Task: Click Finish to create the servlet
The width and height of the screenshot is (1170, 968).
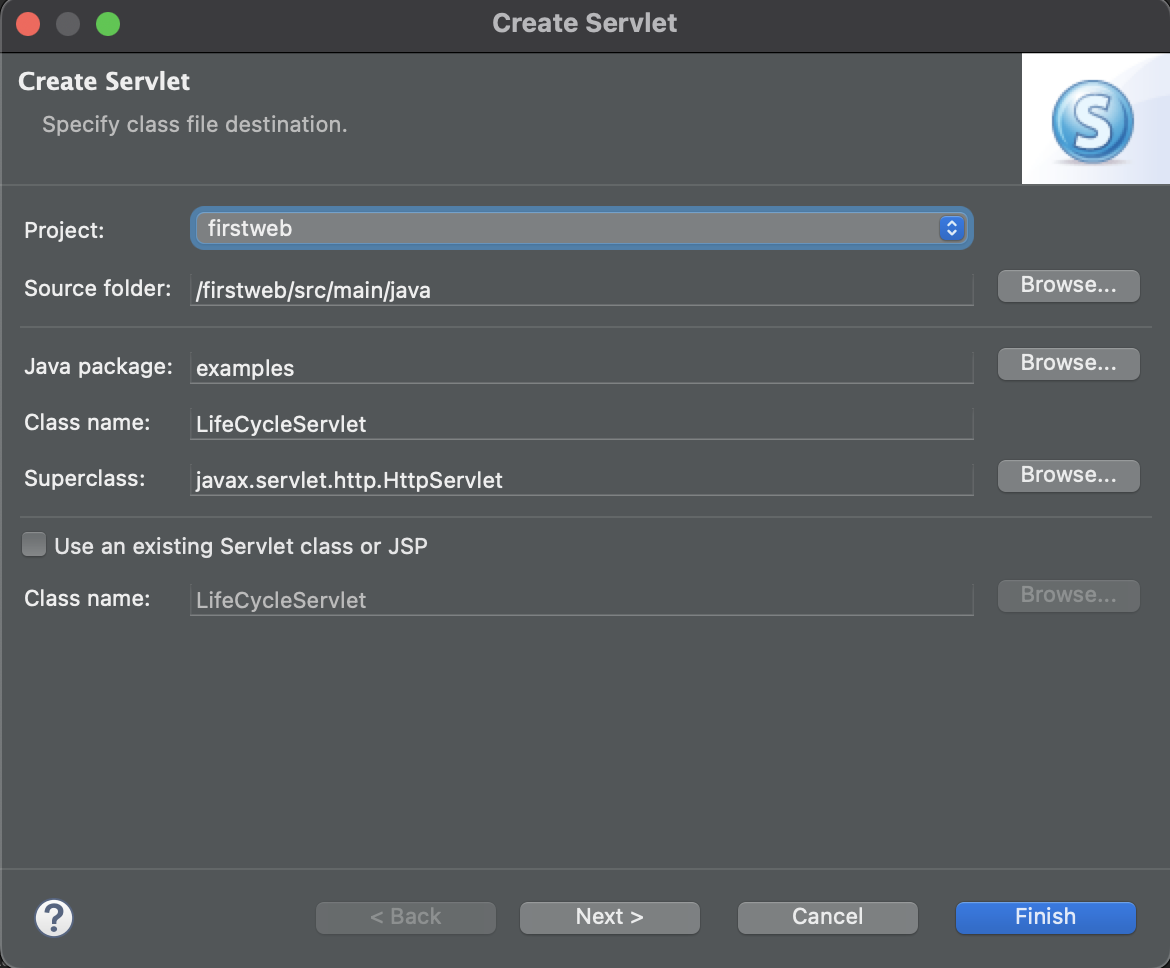Action: (1045, 917)
